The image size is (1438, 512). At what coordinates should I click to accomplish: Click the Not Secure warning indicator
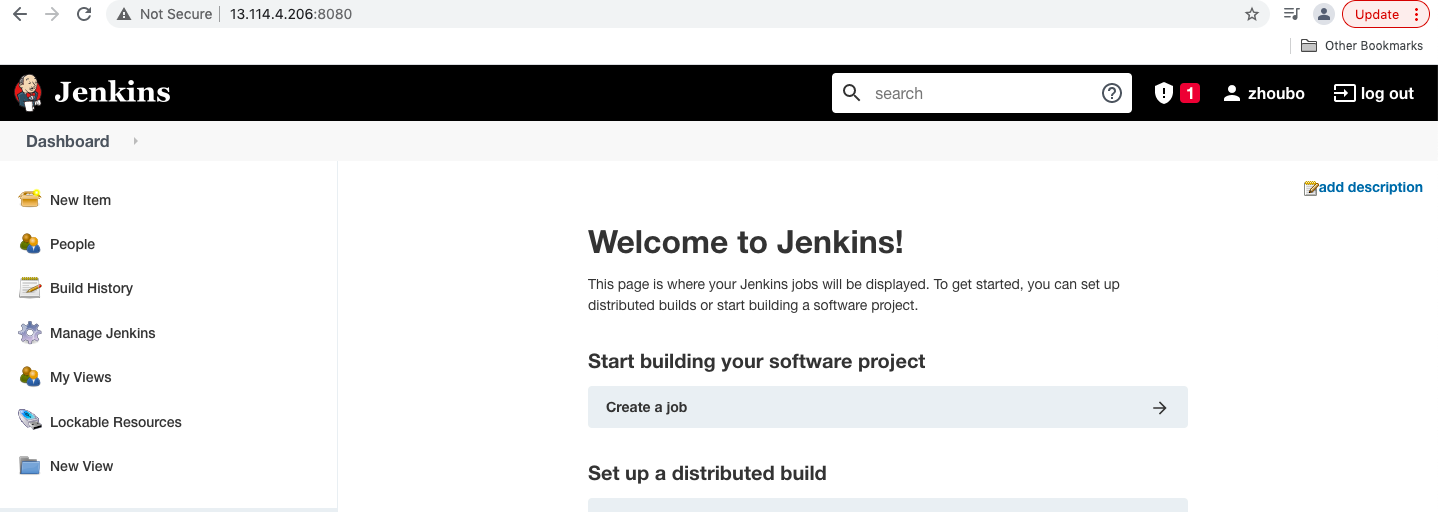[x=164, y=14]
